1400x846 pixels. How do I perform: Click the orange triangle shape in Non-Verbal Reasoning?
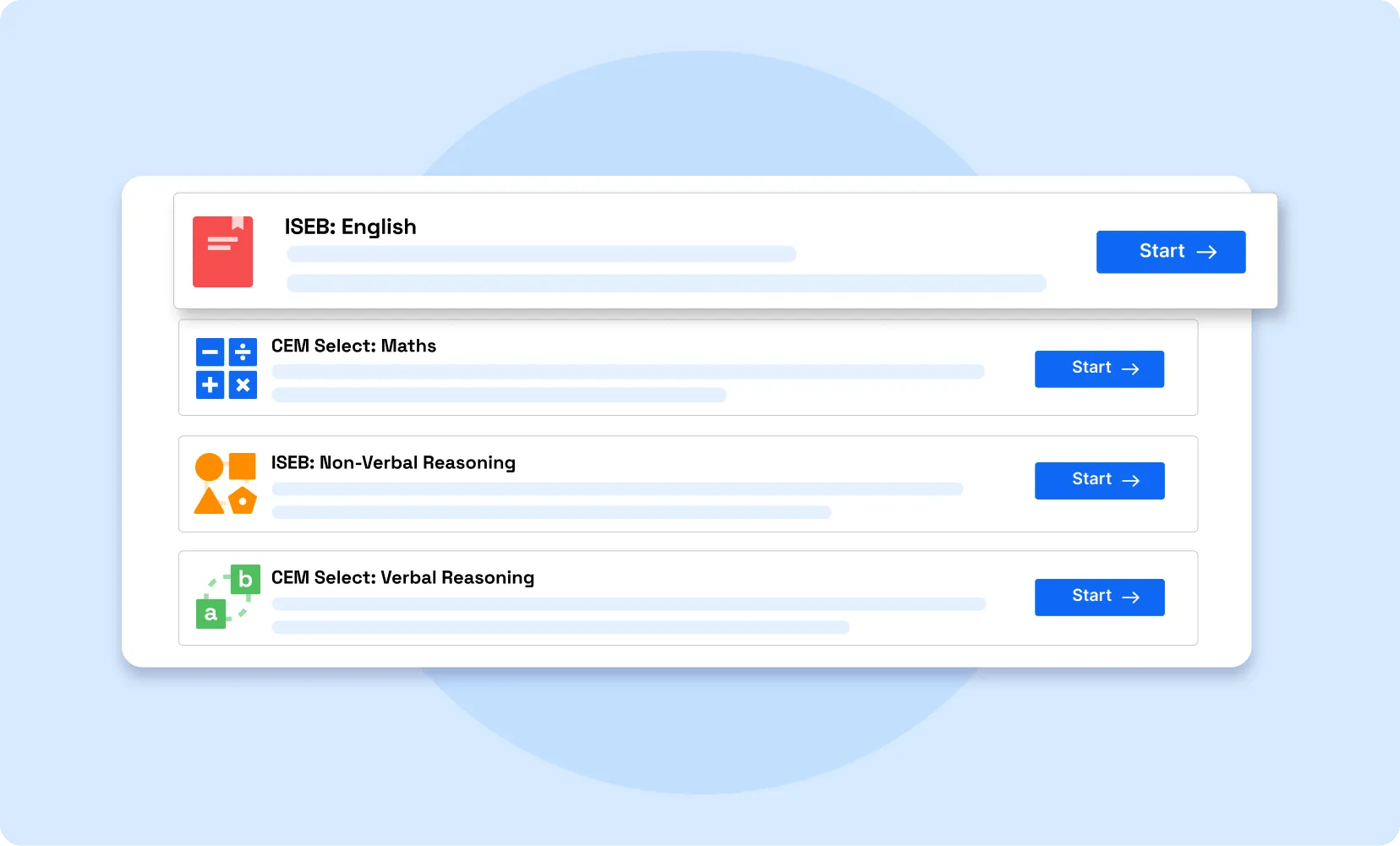(209, 501)
